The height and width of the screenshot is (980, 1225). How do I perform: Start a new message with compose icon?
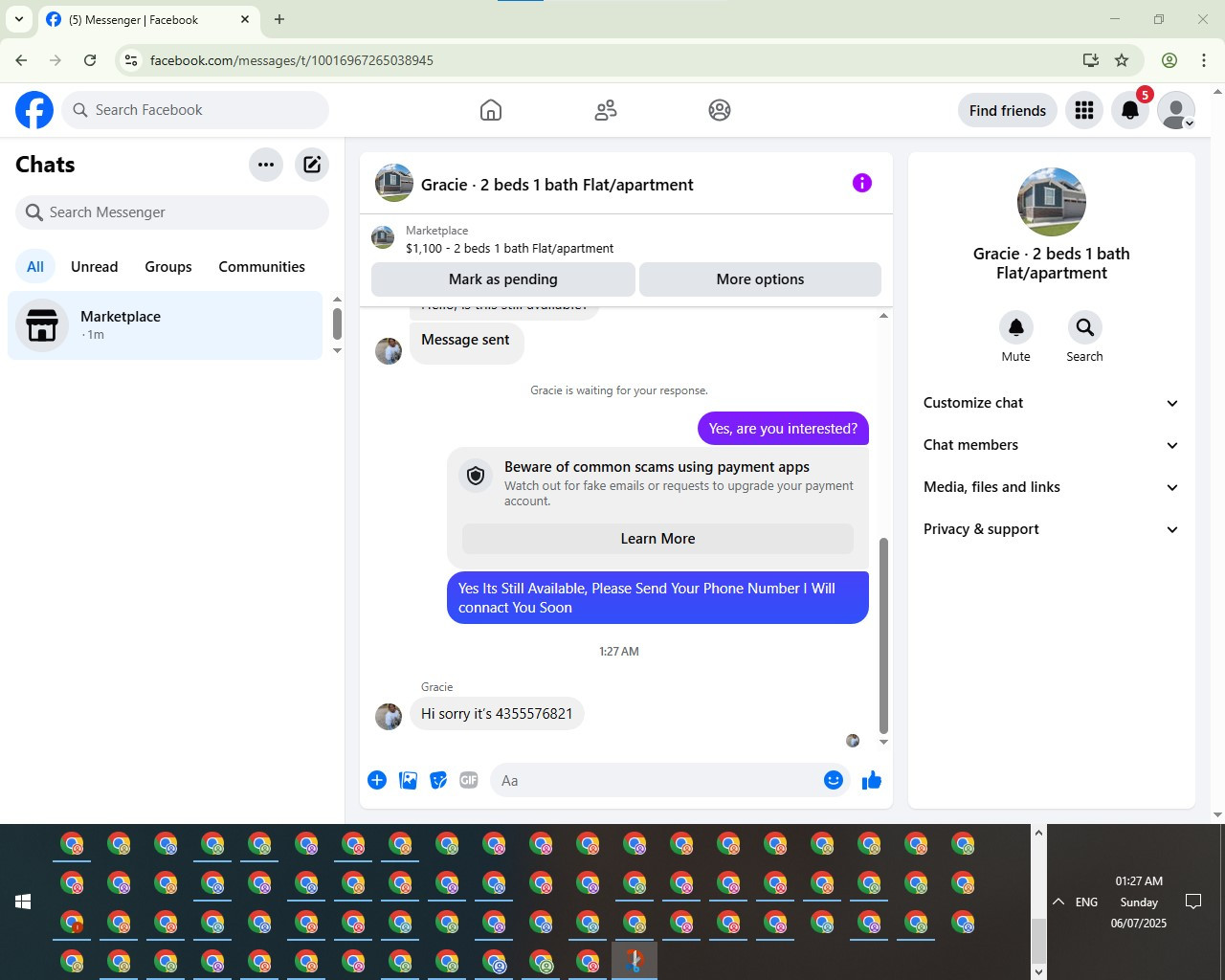point(312,165)
